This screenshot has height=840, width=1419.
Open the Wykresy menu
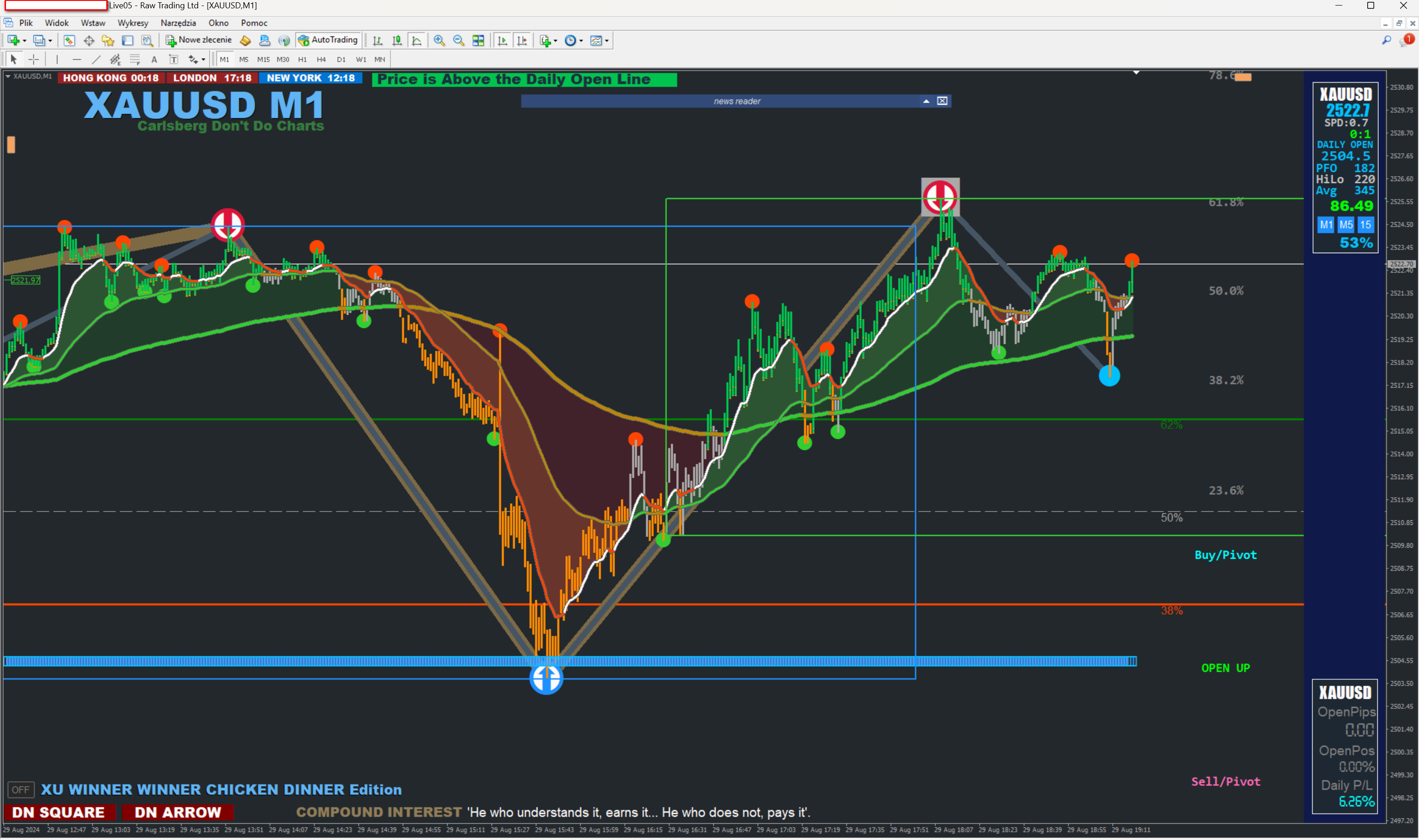point(133,23)
